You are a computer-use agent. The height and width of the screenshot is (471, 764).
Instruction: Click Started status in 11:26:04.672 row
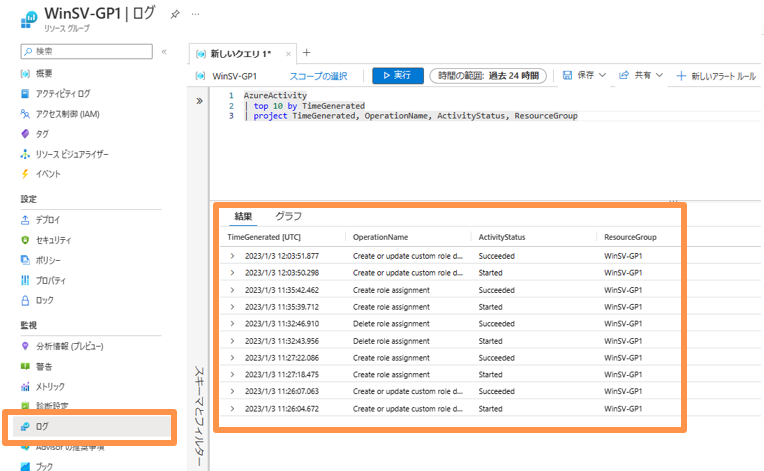pyautogui.click(x=490, y=409)
